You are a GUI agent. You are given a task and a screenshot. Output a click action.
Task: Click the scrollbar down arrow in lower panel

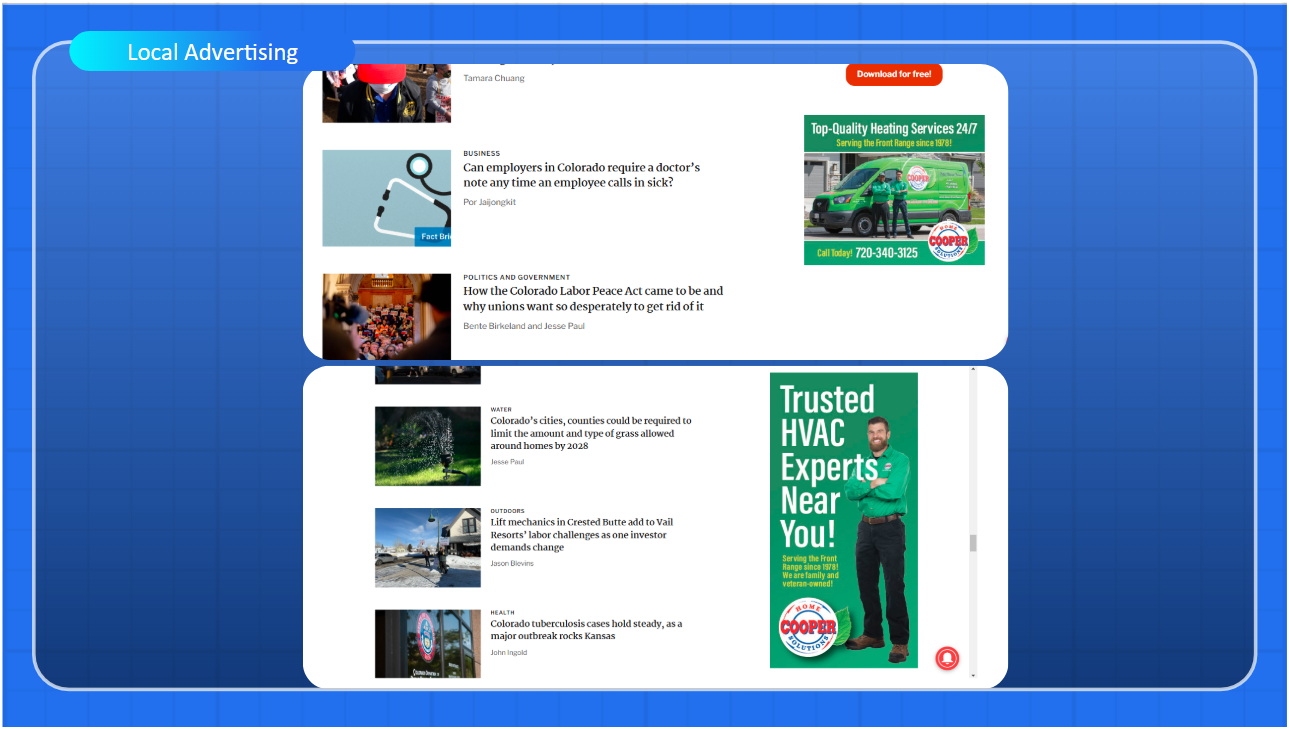pyautogui.click(x=973, y=676)
